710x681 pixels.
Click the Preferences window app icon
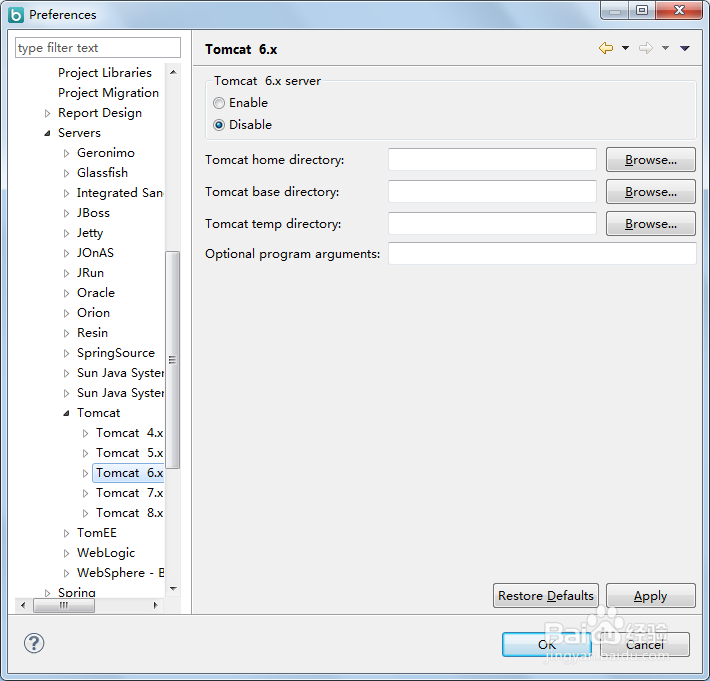coord(16,14)
